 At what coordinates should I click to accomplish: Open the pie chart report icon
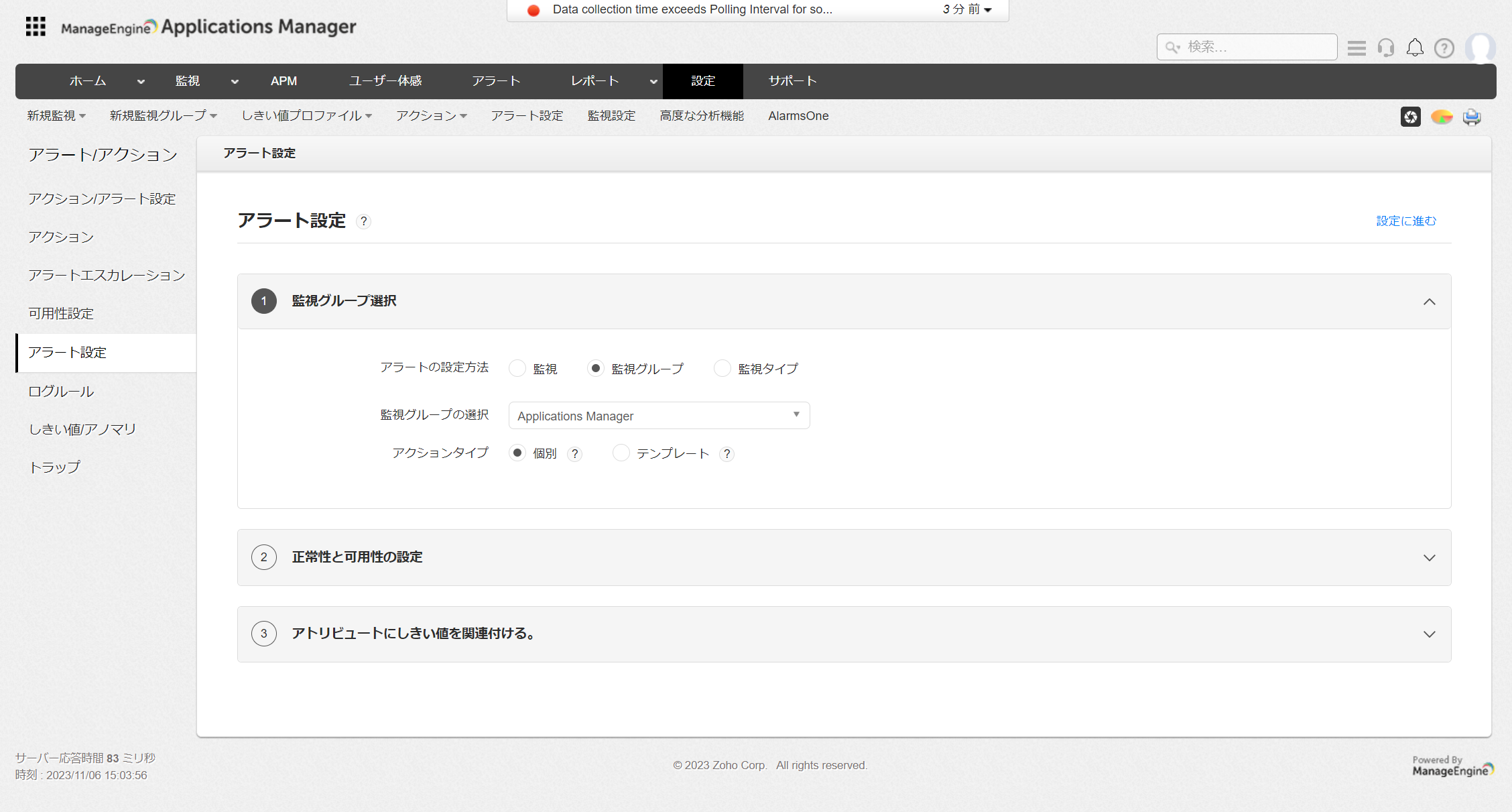pyautogui.click(x=1441, y=117)
